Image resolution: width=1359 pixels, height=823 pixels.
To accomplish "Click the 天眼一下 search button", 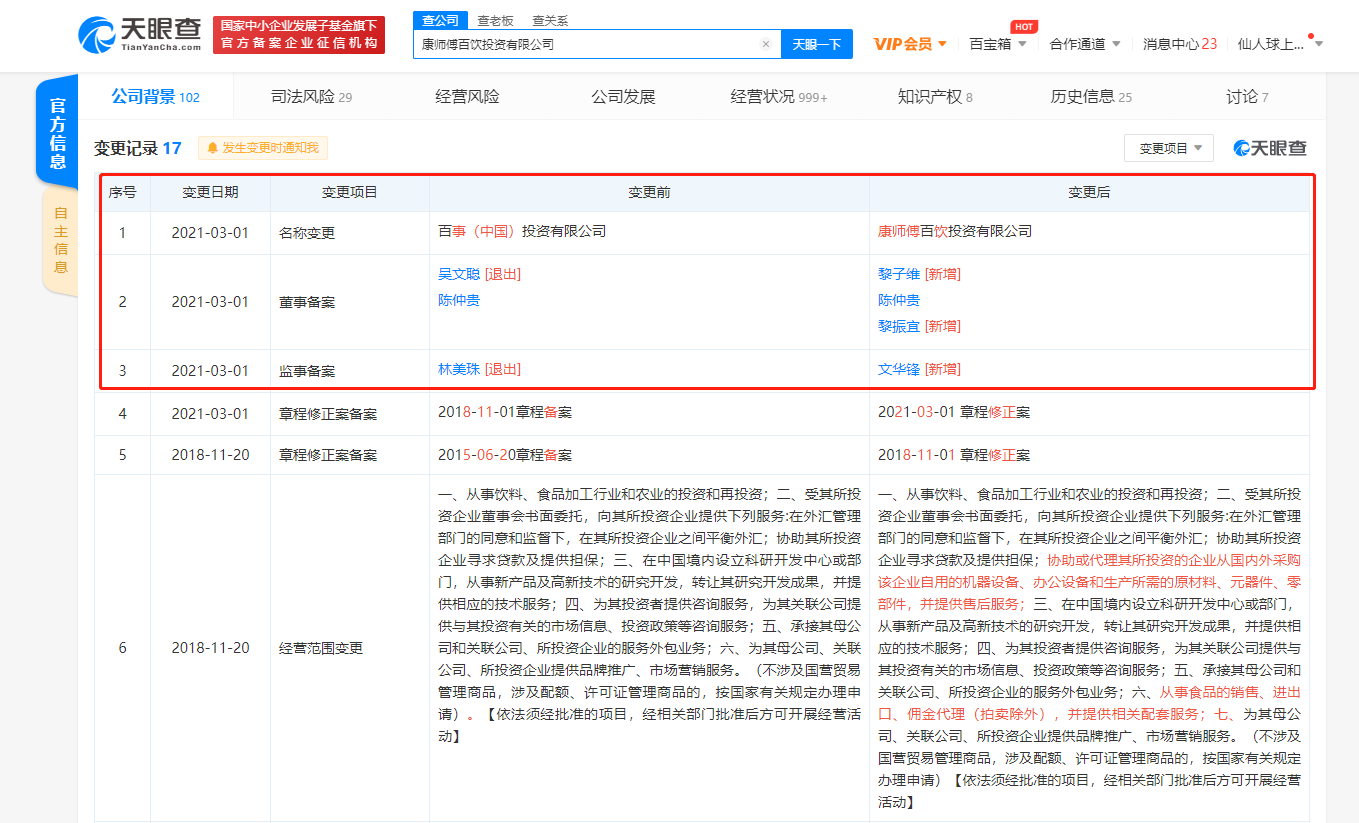I will click(816, 44).
